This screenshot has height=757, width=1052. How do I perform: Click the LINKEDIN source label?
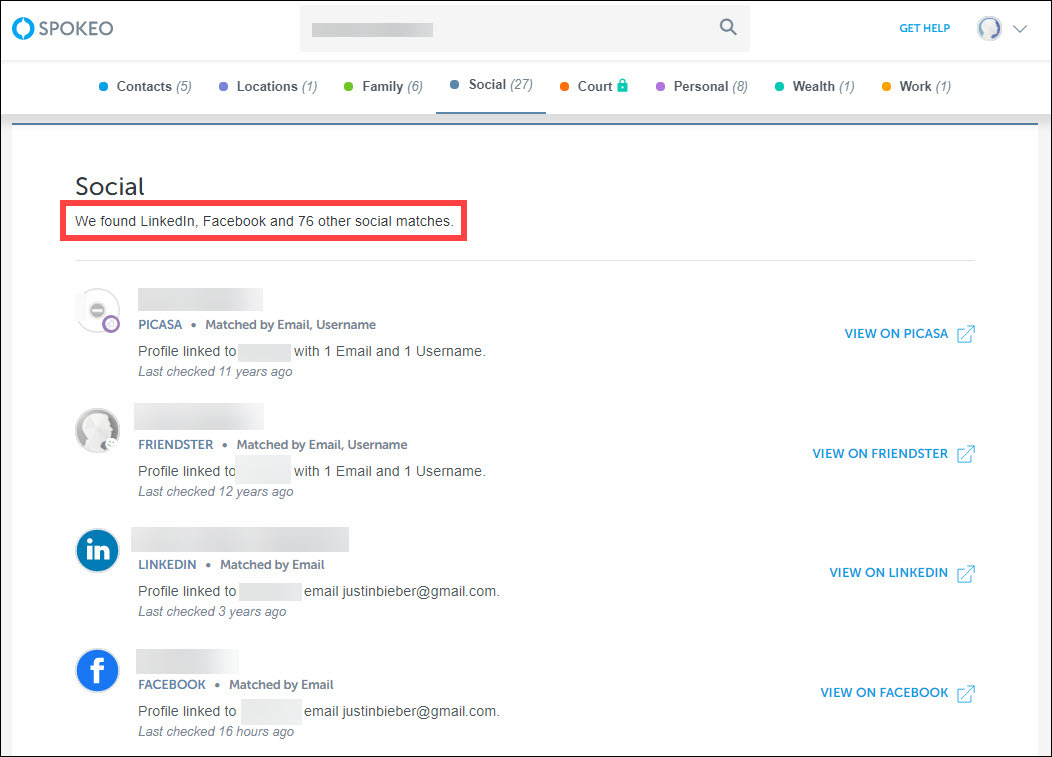click(x=168, y=565)
